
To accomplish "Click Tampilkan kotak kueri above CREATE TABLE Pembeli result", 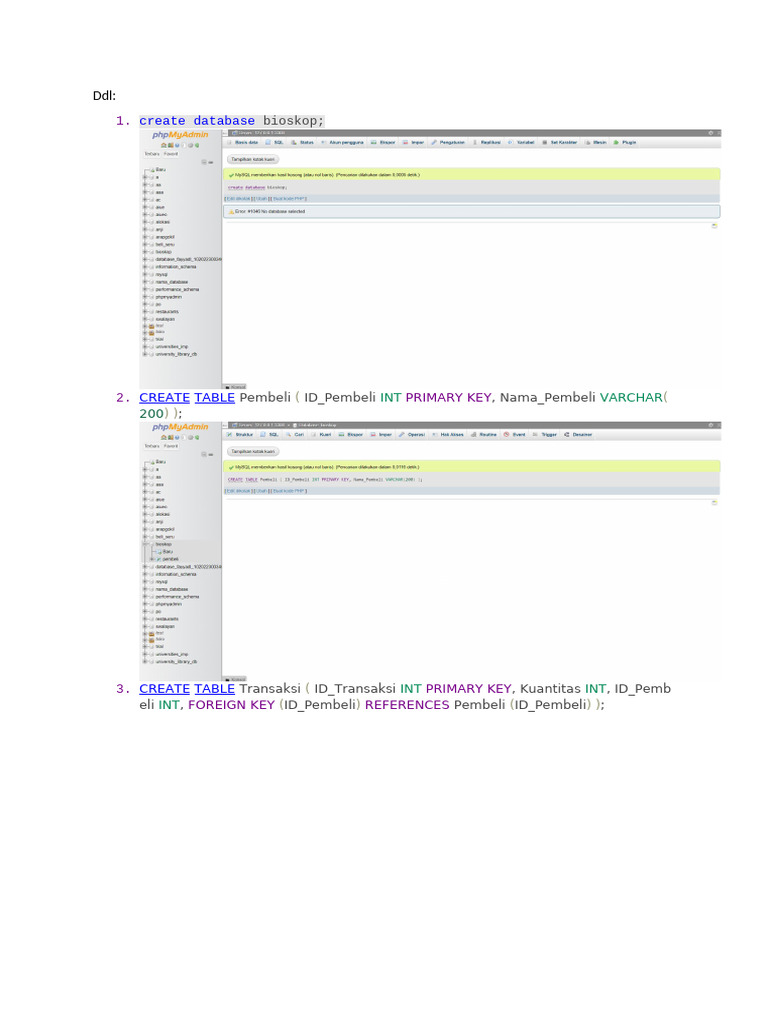I will pos(253,451).
